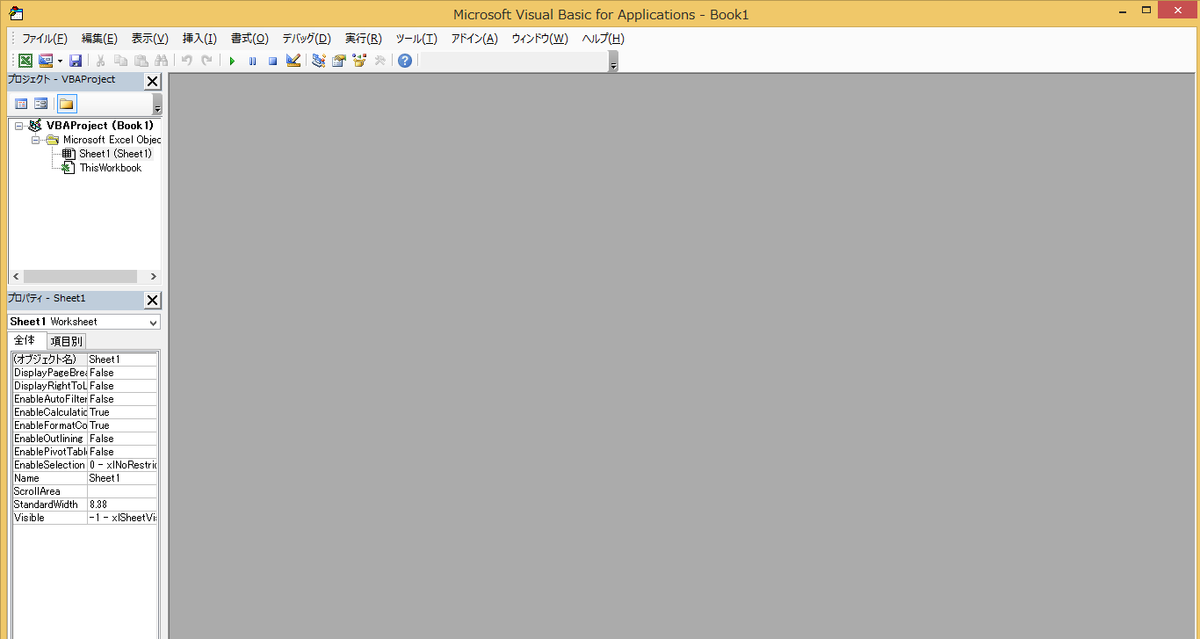
Task: Select View Code in Project Explorer
Action: click(x=21, y=103)
